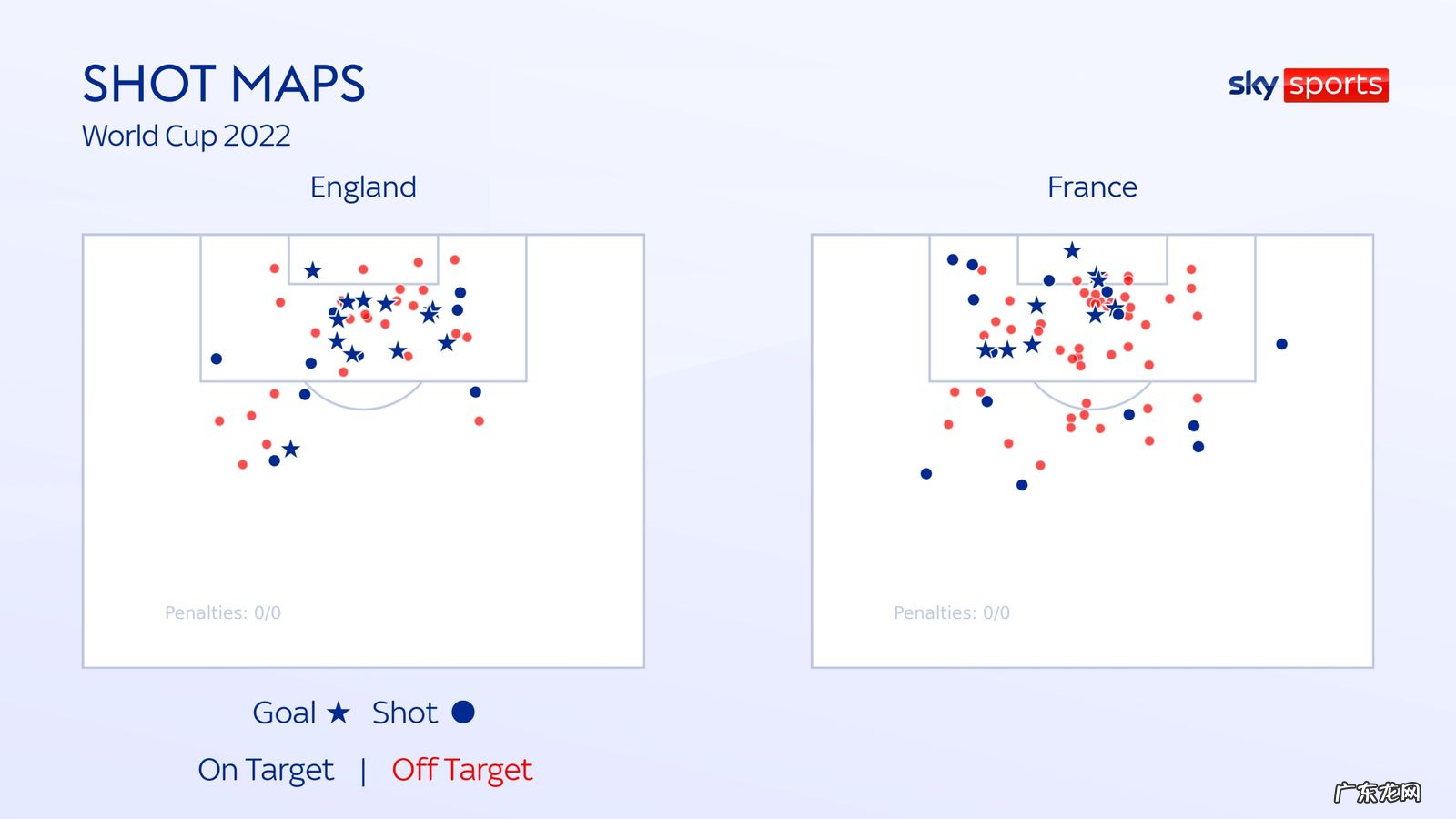Click England's 'Penalties: 0/0' text

tap(223, 612)
